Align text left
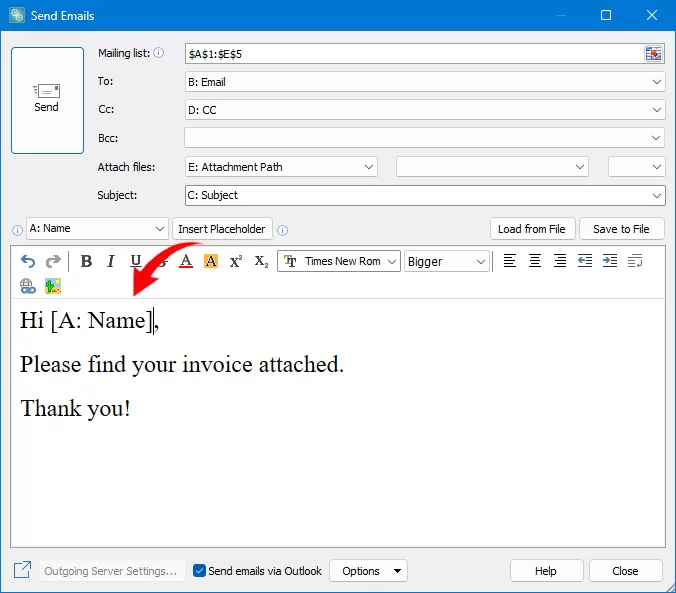Image resolution: width=676 pixels, height=593 pixels. pyautogui.click(x=510, y=261)
